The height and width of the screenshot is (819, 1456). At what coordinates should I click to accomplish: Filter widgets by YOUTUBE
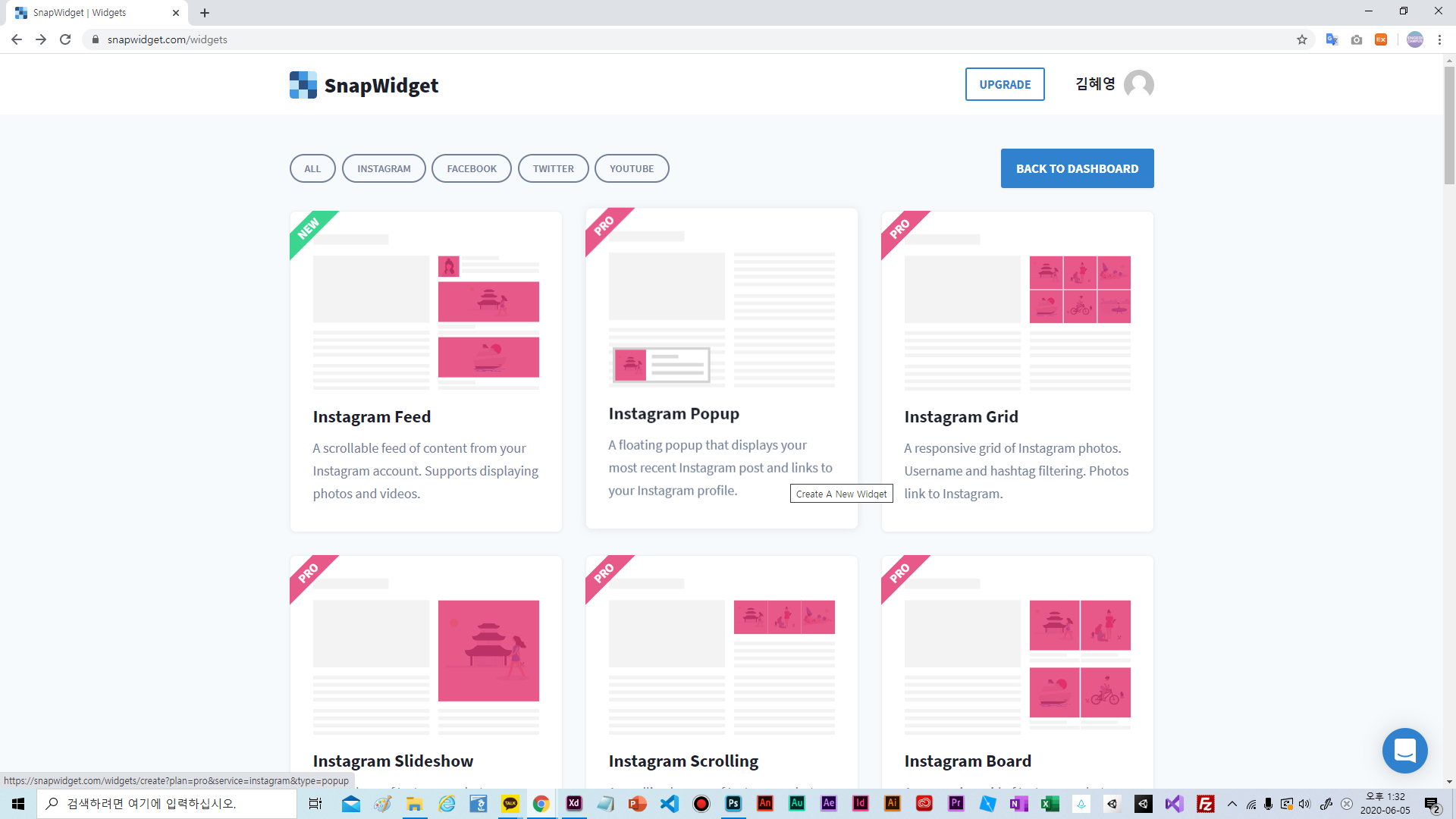pyautogui.click(x=632, y=168)
